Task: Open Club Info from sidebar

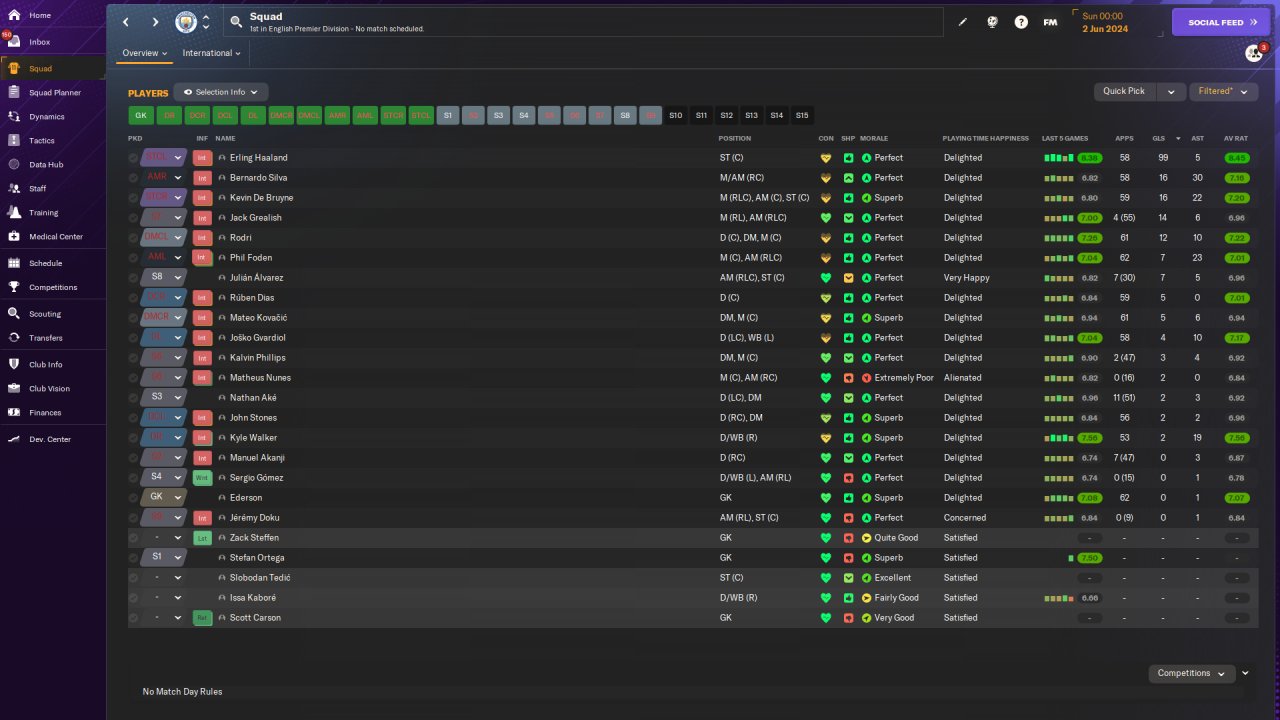Action: (14, 364)
